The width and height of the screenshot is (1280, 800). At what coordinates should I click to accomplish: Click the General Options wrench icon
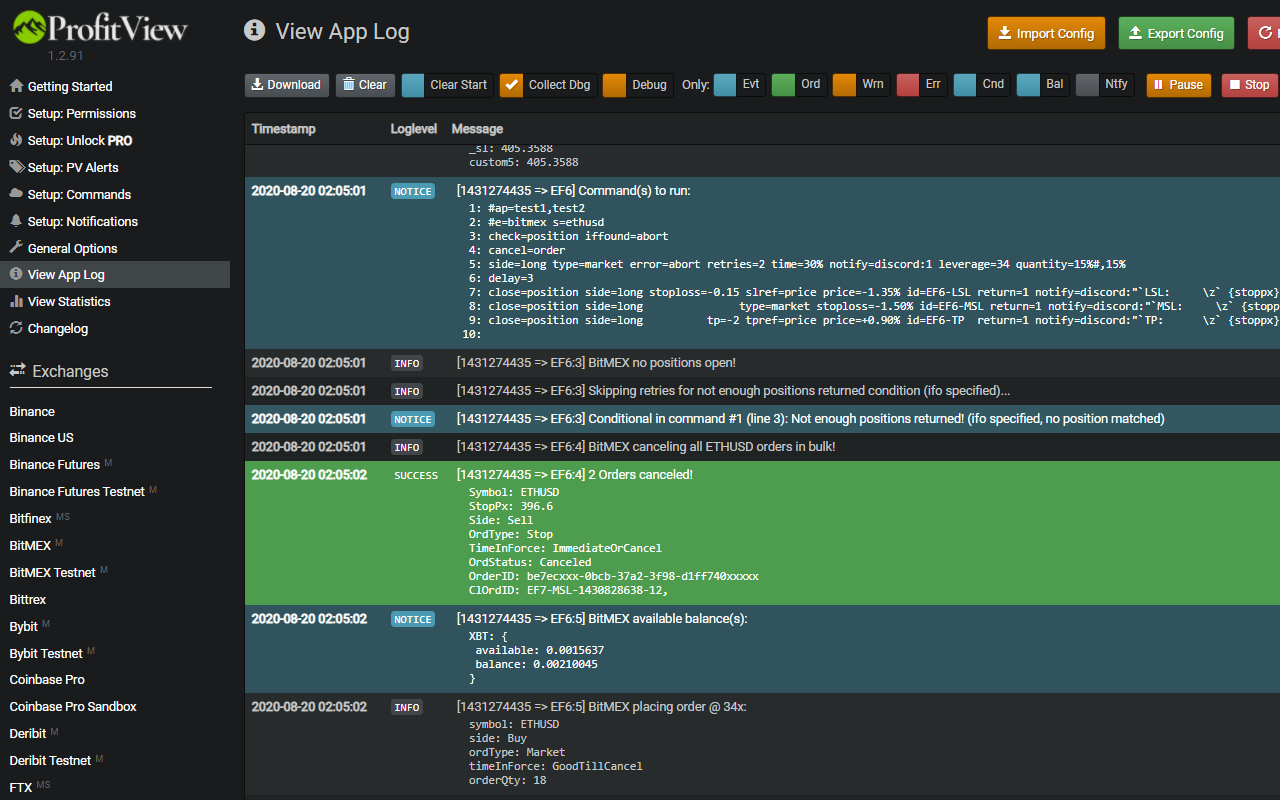(x=16, y=248)
